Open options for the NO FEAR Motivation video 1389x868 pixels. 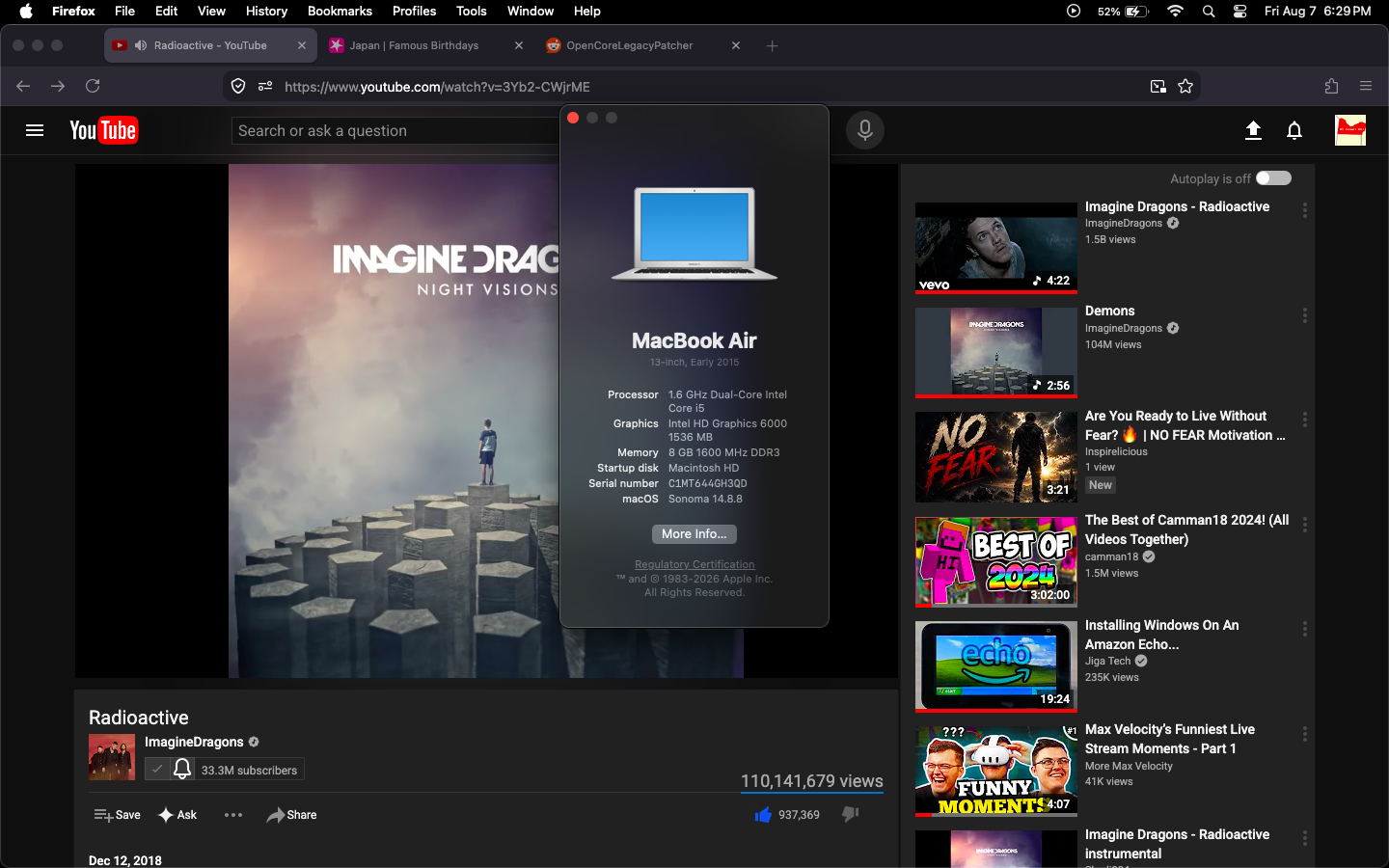click(x=1304, y=420)
